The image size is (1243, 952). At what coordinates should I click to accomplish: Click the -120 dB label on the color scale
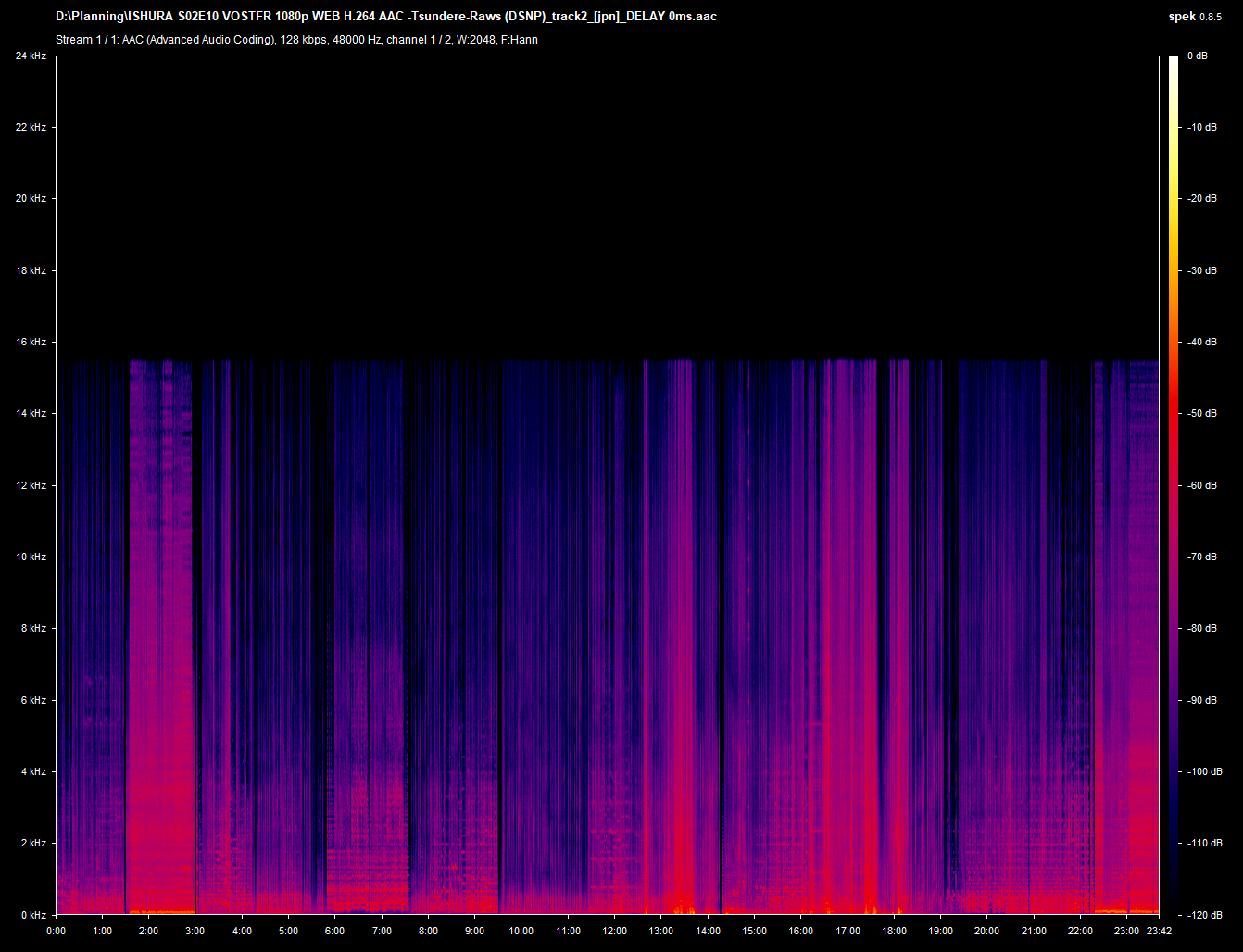pos(1202,914)
